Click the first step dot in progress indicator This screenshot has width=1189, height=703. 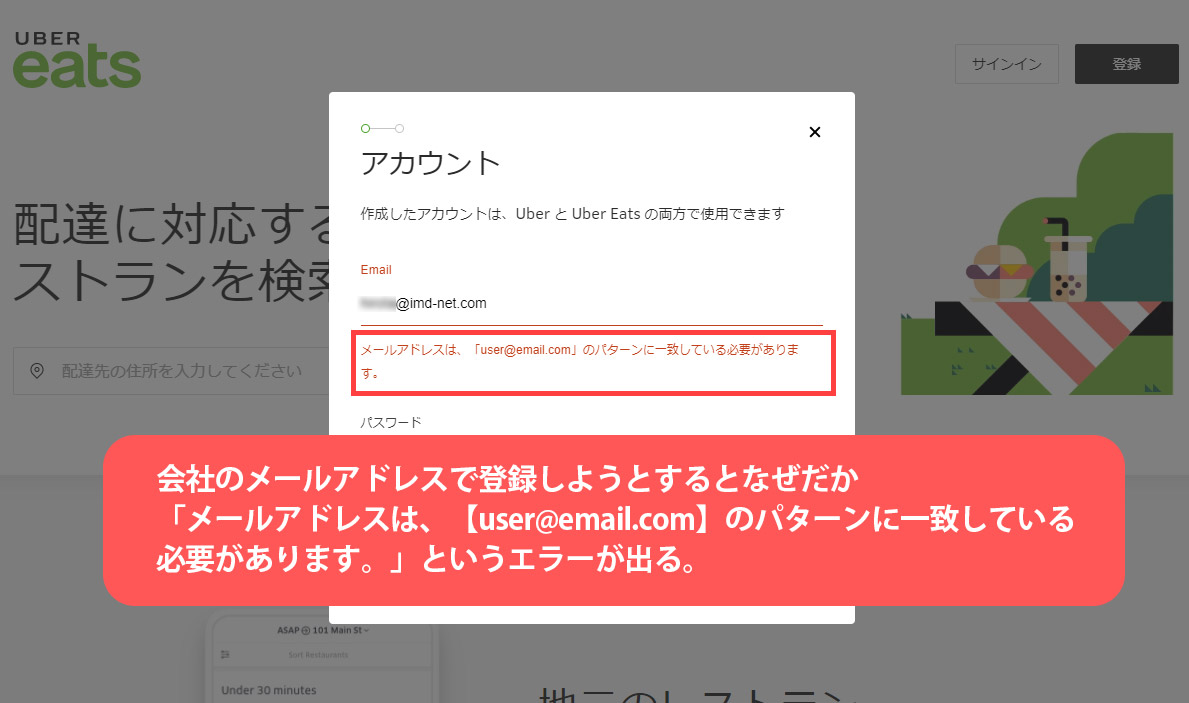[365, 128]
